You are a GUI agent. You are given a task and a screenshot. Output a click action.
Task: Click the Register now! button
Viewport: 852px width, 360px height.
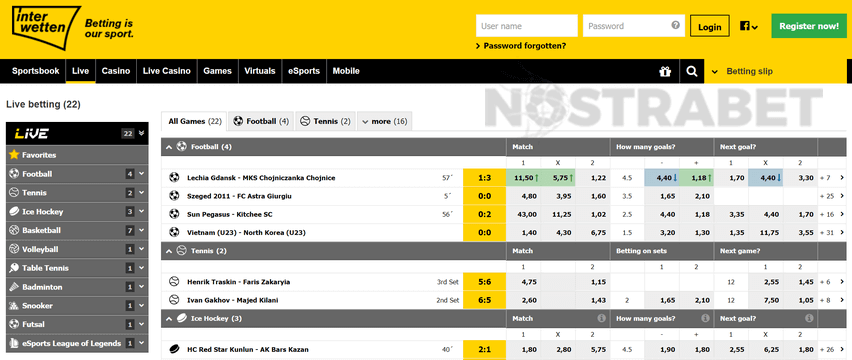tap(809, 26)
